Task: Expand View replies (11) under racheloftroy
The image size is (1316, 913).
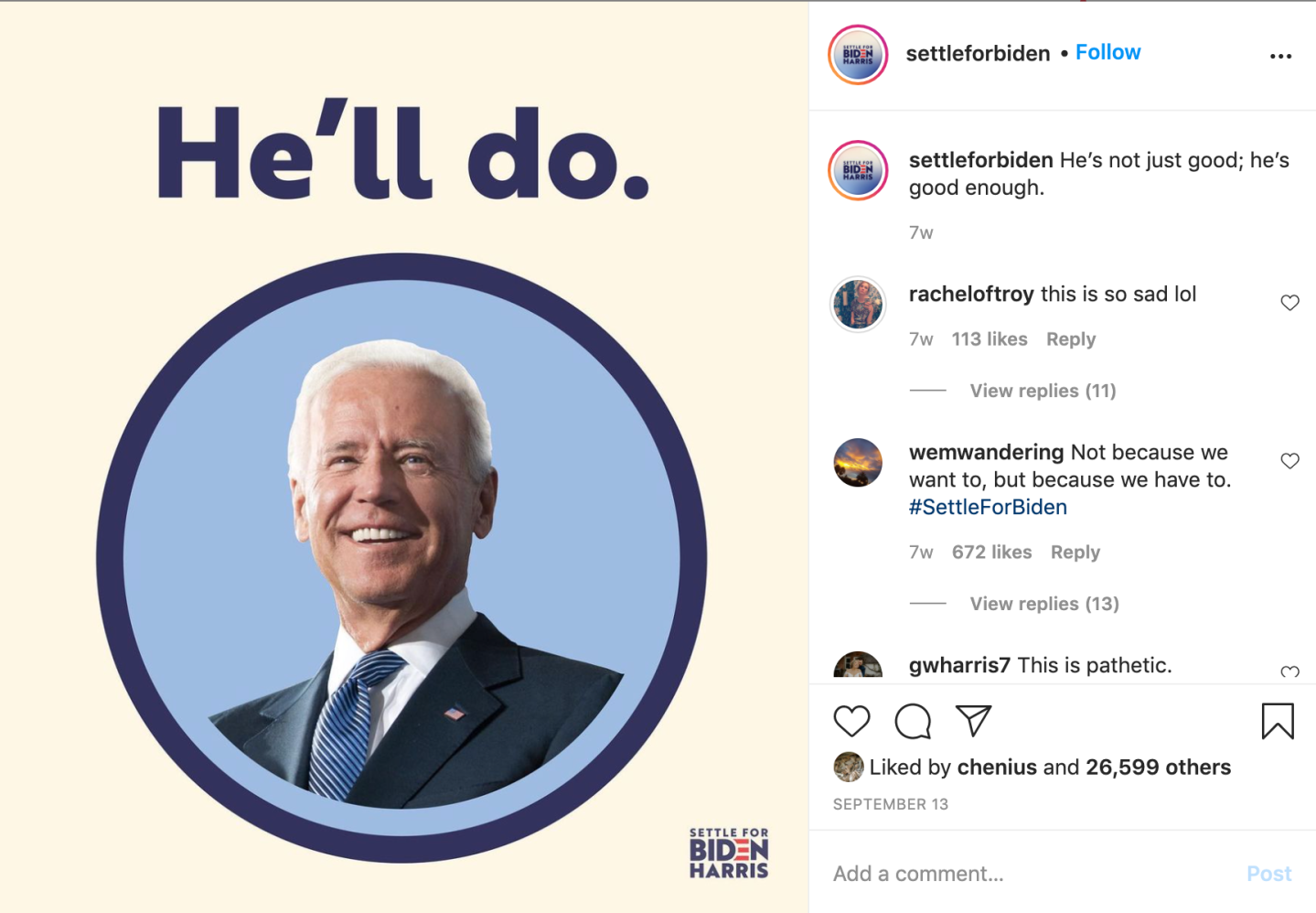Action: (1043, 391)
